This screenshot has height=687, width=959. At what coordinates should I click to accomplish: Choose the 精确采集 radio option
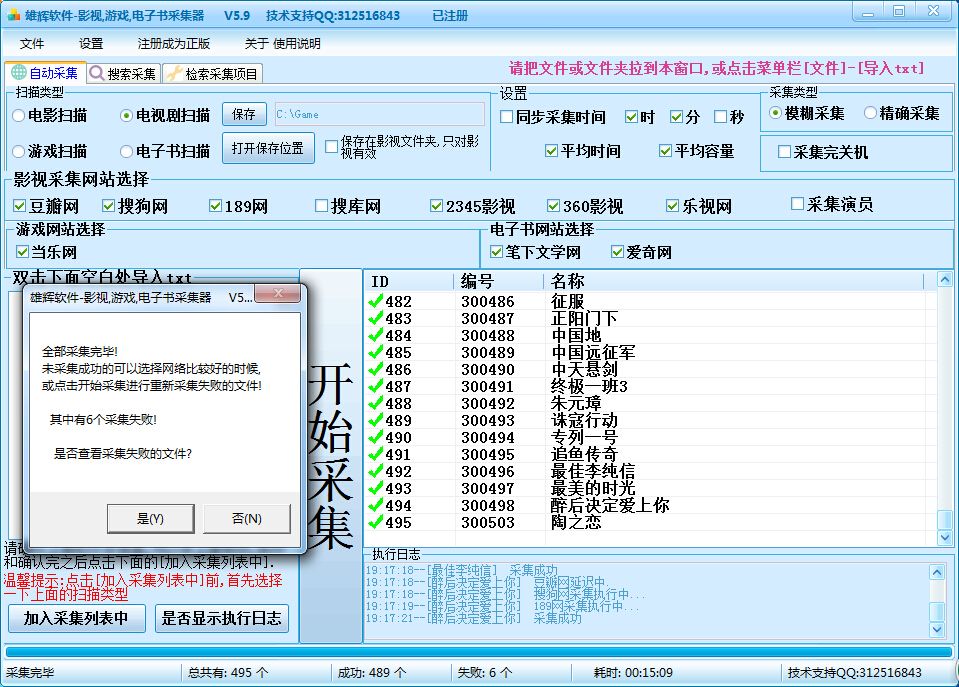[x=870, y=113]
